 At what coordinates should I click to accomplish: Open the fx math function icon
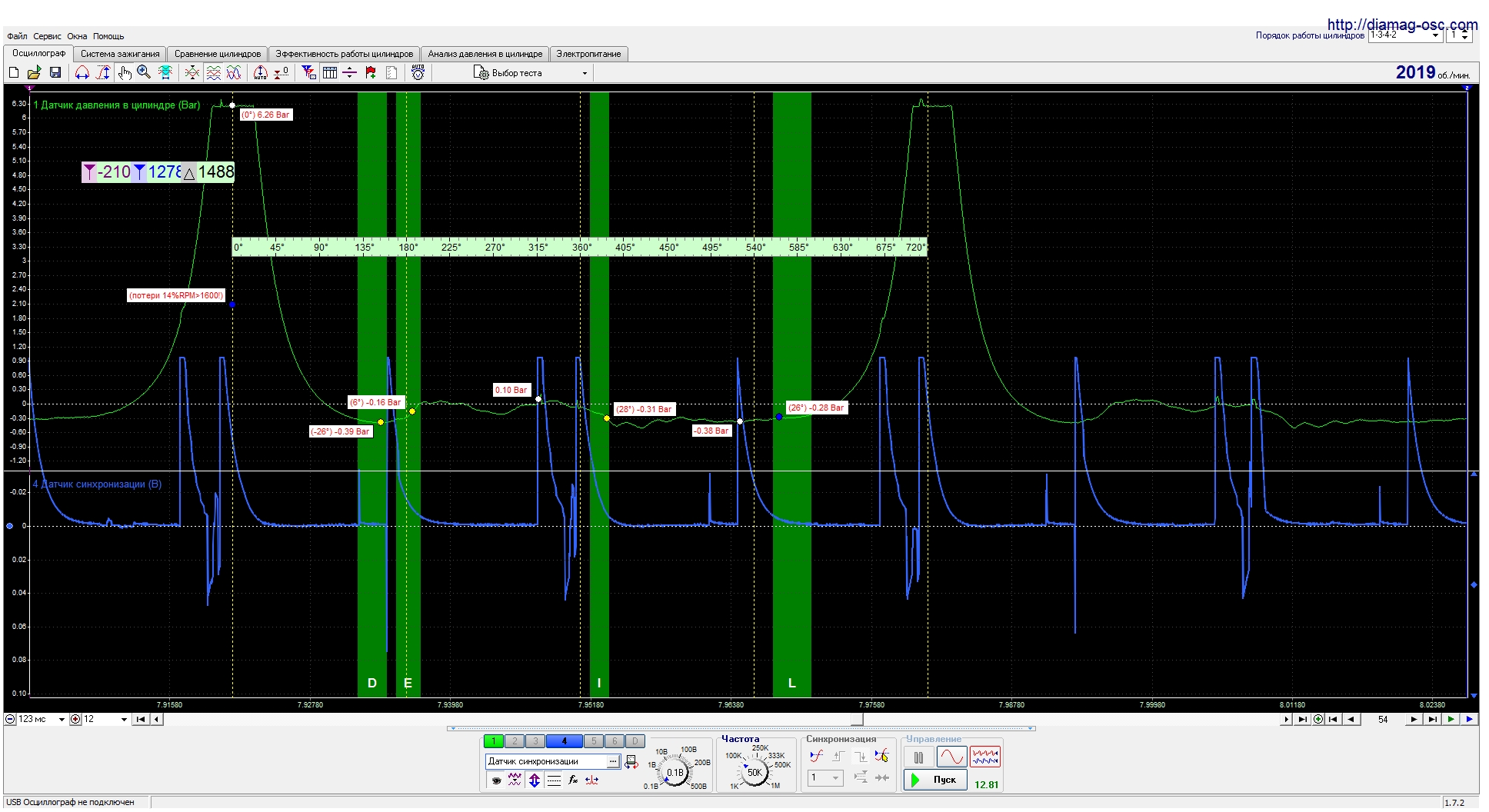coord(573,780)
